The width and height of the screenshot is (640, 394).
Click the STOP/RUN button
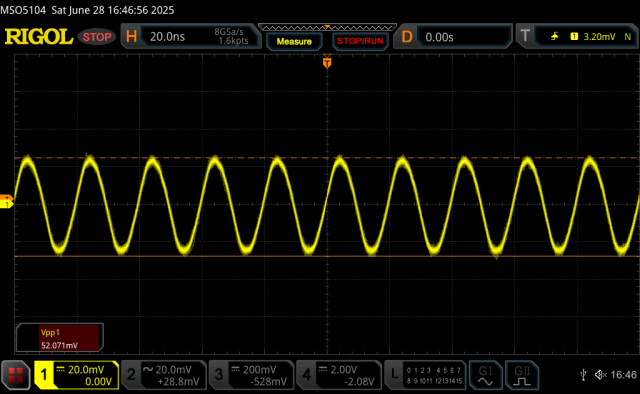click(x=360, y=41)
